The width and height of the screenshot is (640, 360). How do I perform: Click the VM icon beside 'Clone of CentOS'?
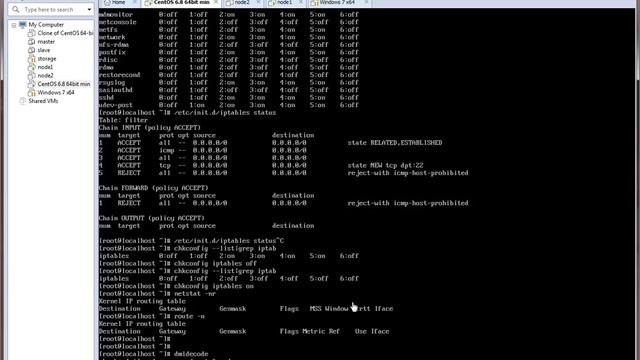[31, 33]
